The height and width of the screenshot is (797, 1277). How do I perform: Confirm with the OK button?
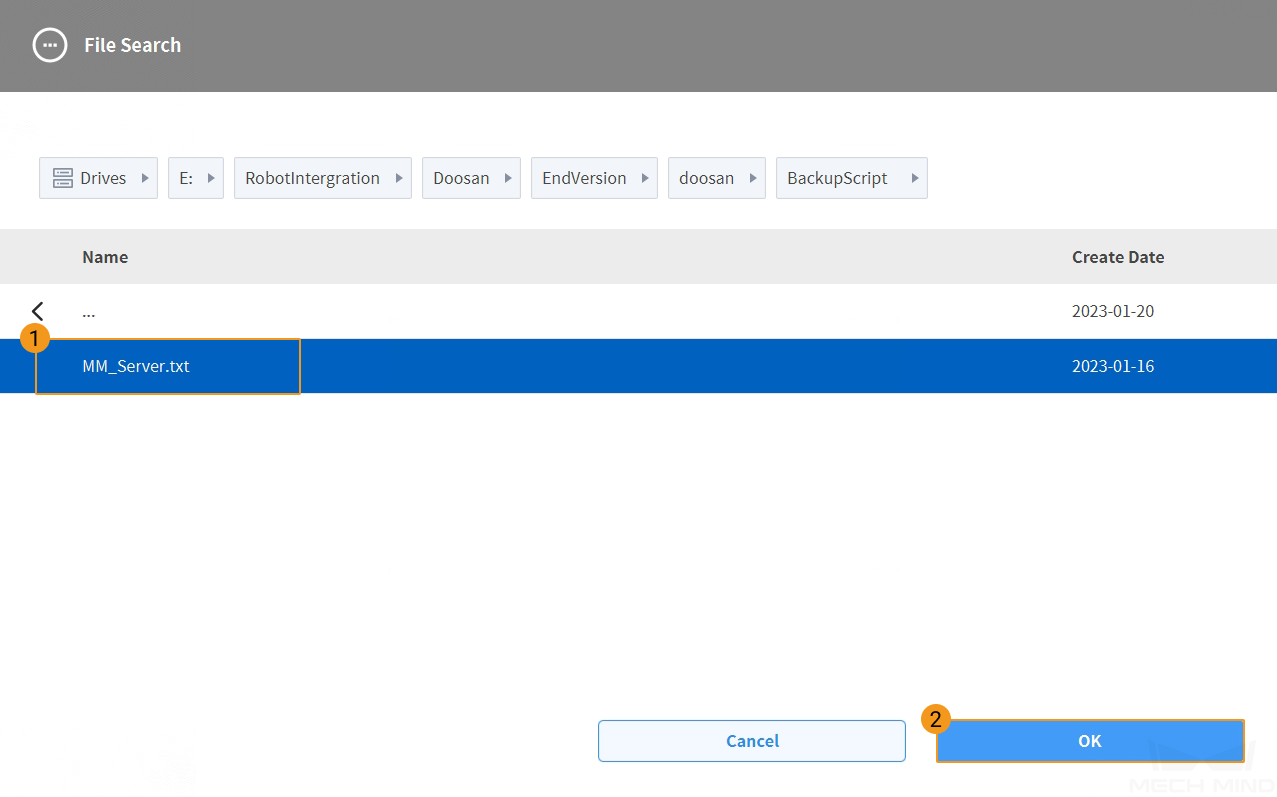(x=1090, y=741)
